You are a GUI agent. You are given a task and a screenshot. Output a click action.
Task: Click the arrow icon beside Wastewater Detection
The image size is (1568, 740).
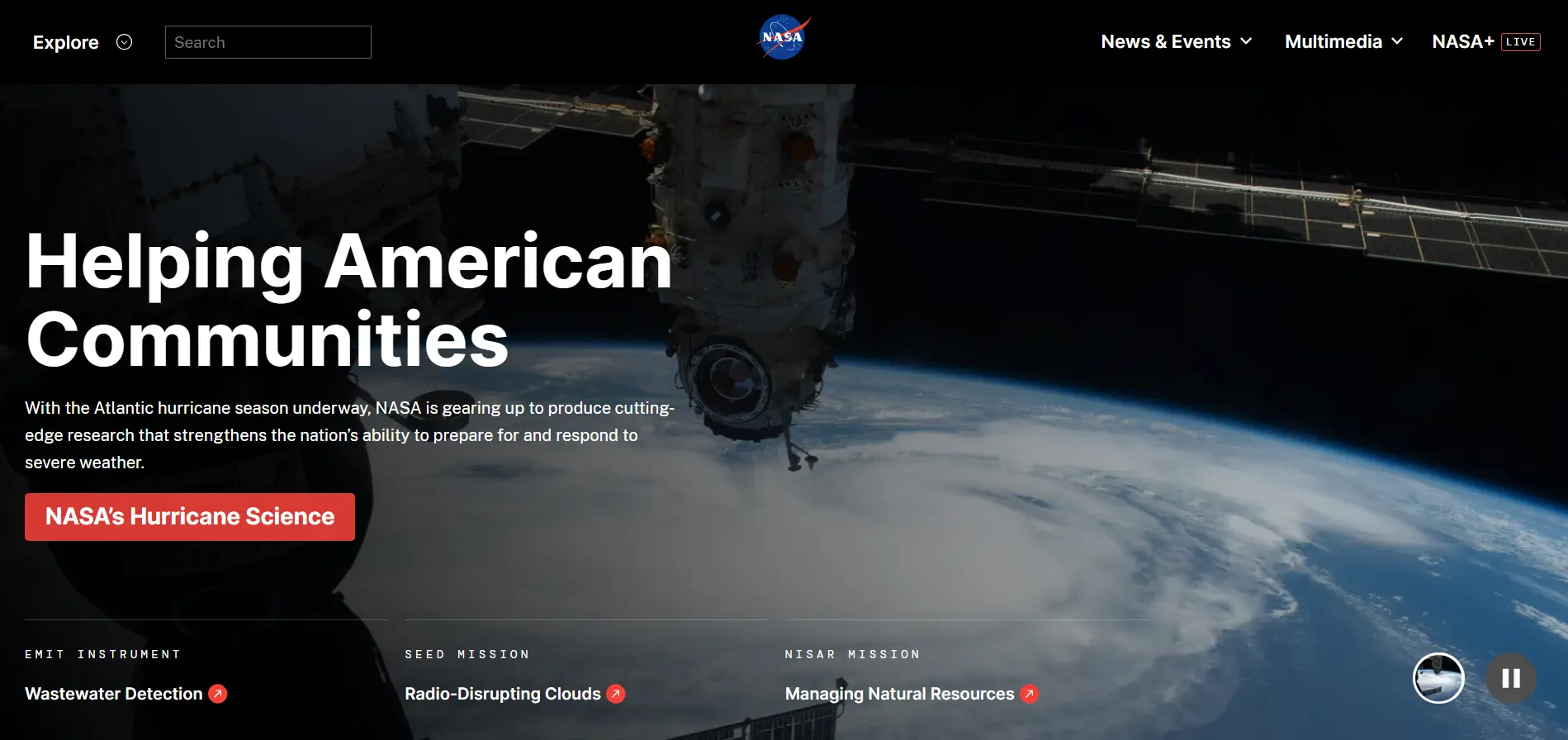(x=218, y=694)
